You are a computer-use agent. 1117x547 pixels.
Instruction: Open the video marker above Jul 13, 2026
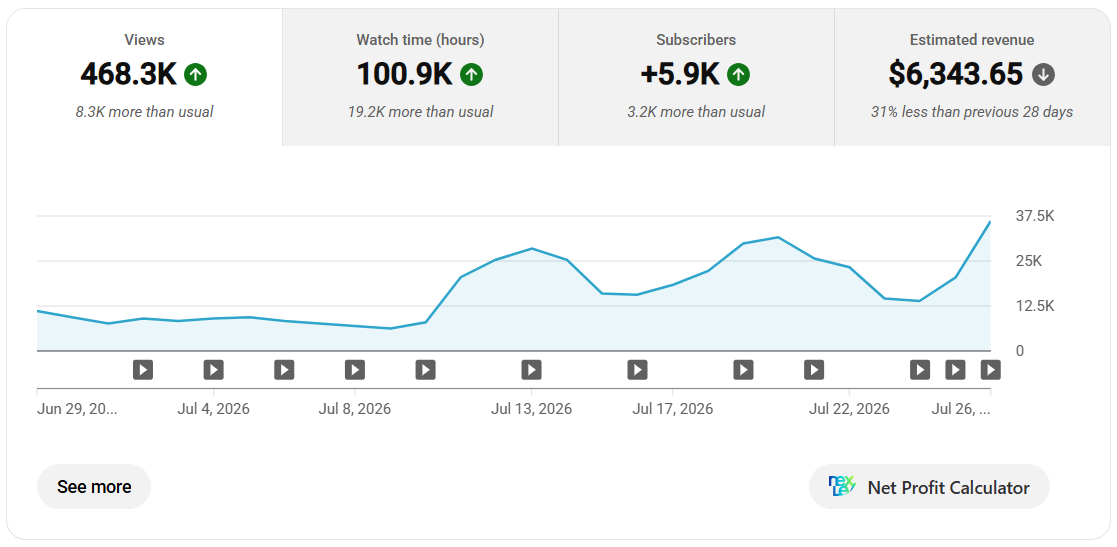click(x=531, y=370)
